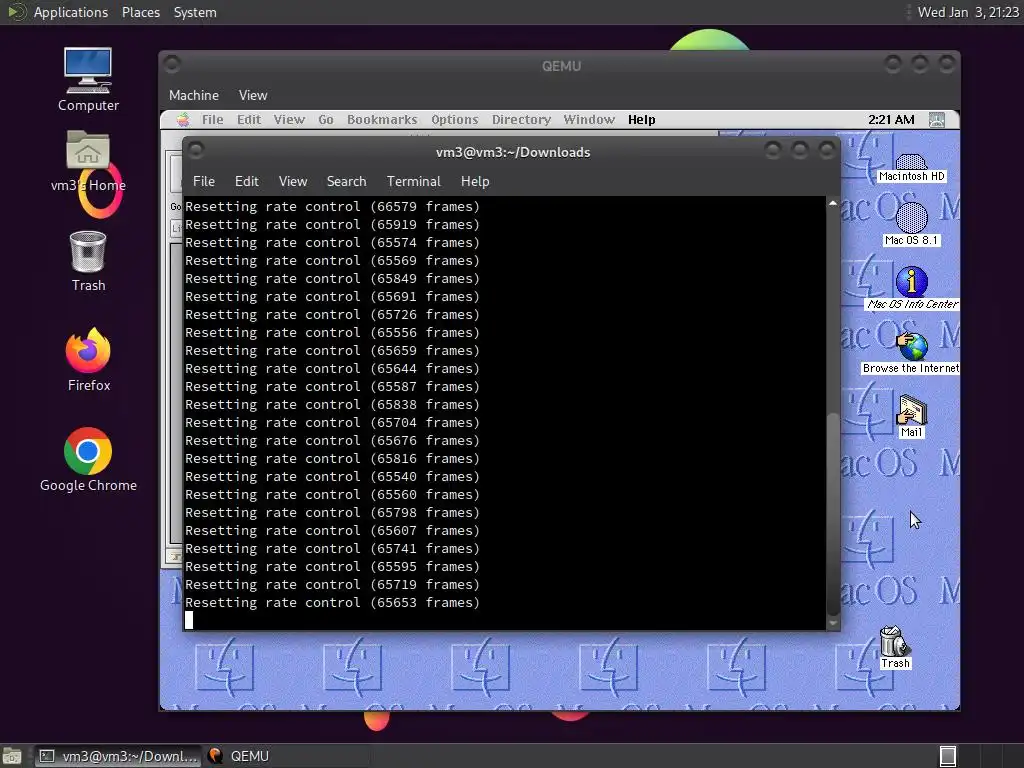
Task: Select the Mac OS Info Center icon
Action: click(x=912, y=288)
